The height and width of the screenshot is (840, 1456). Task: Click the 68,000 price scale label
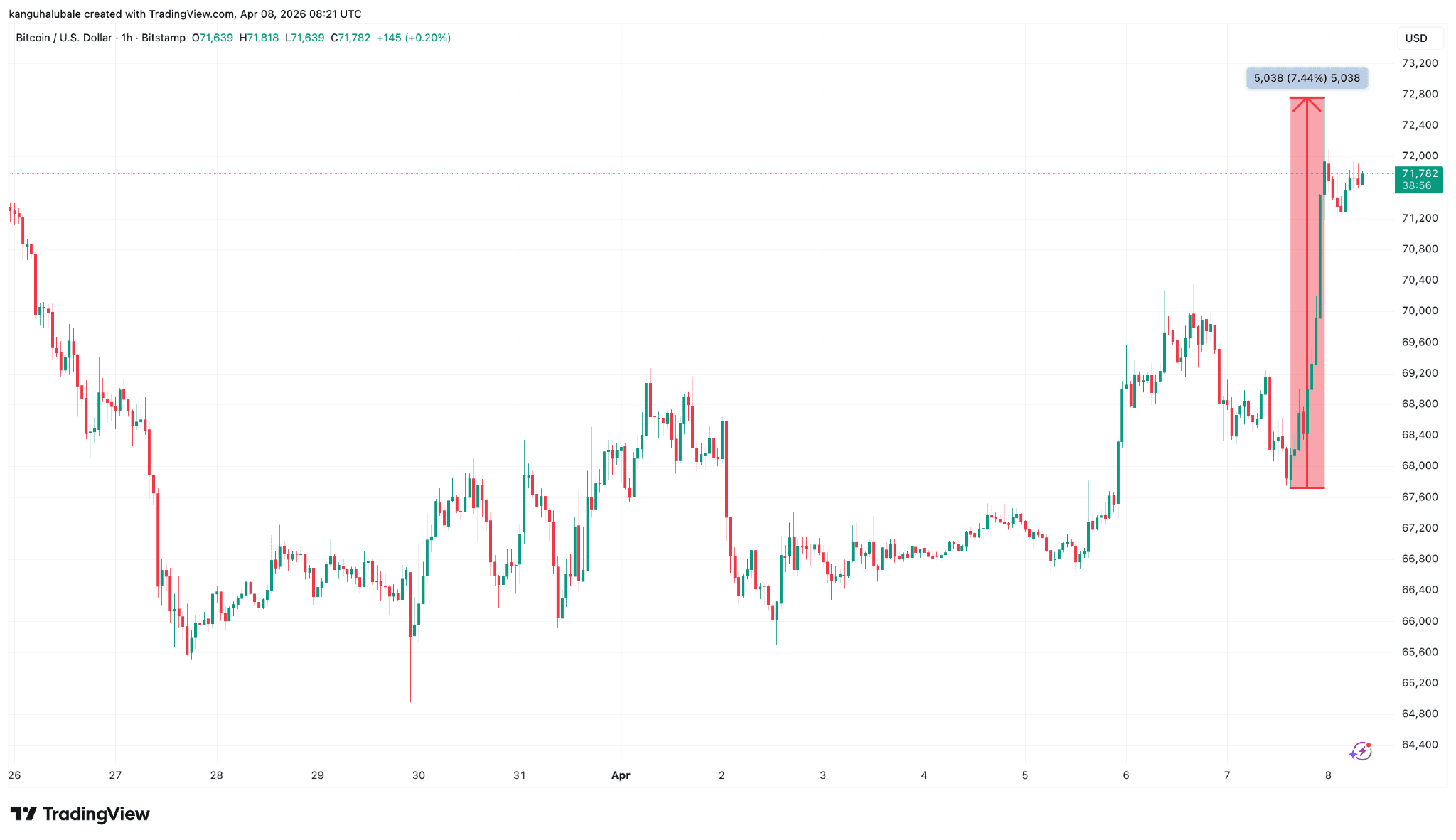click(1419, 466)
